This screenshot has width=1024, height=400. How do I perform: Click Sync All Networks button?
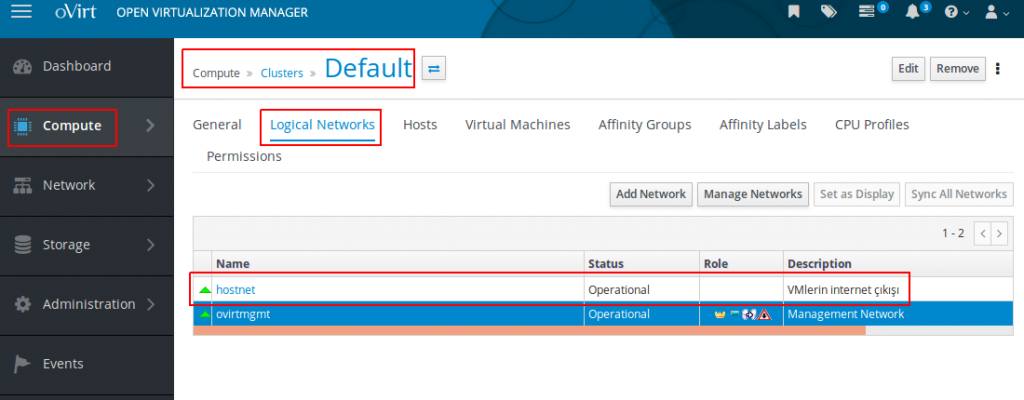tap(959, 194)
